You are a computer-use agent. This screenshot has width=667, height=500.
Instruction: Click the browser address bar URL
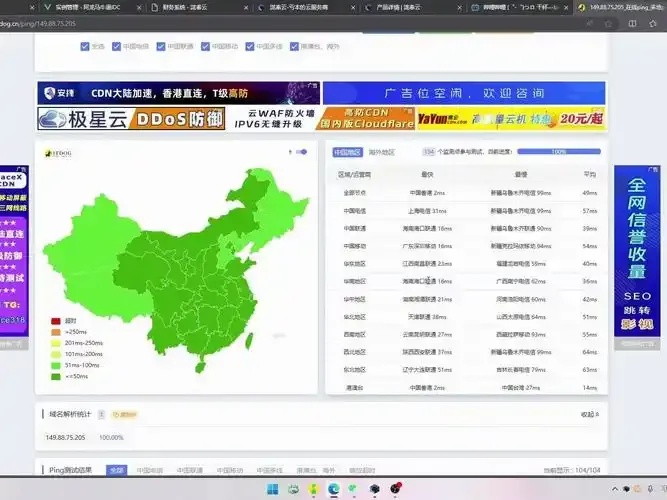[38, 24]
